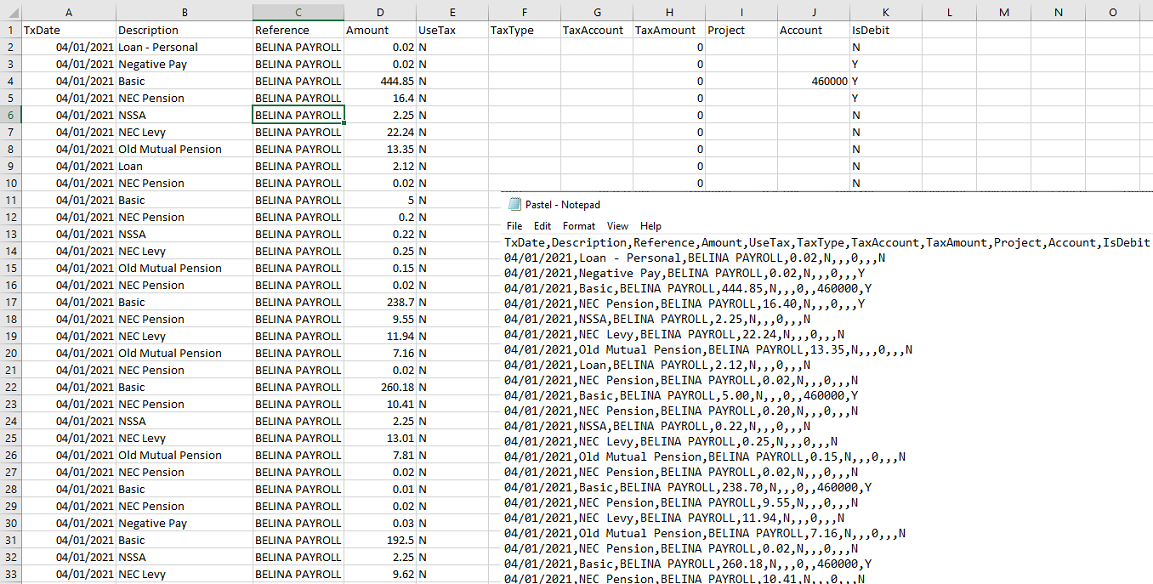
Task: Select the Amount cell 238.7
Action: point(379,302)
